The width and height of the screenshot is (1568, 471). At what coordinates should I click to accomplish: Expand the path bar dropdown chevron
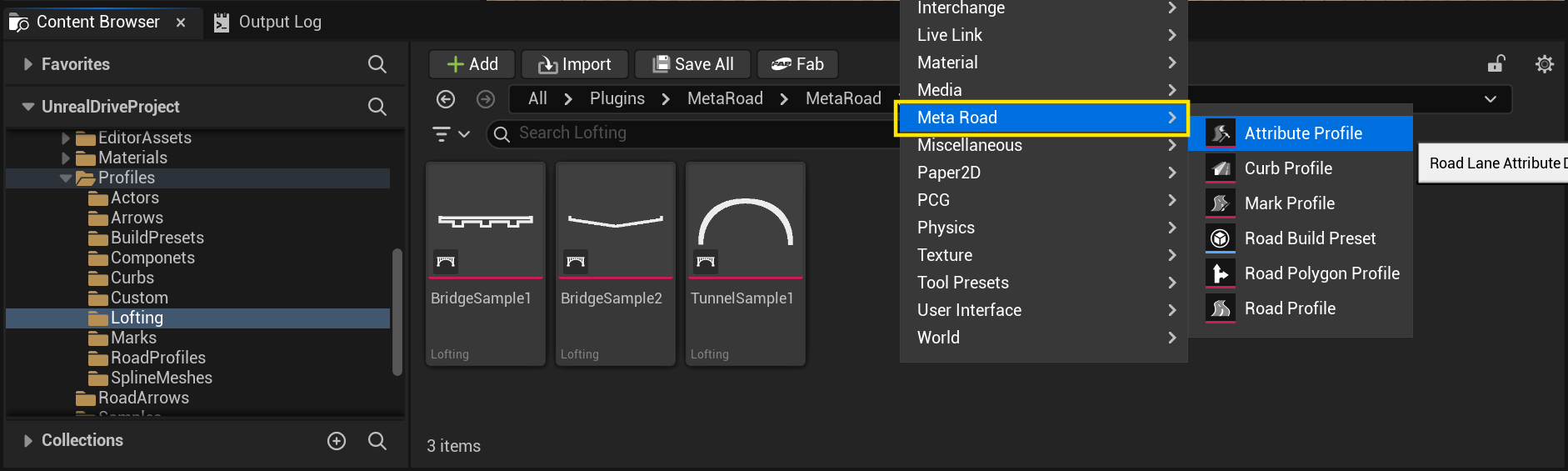(x=1491, y=99)
